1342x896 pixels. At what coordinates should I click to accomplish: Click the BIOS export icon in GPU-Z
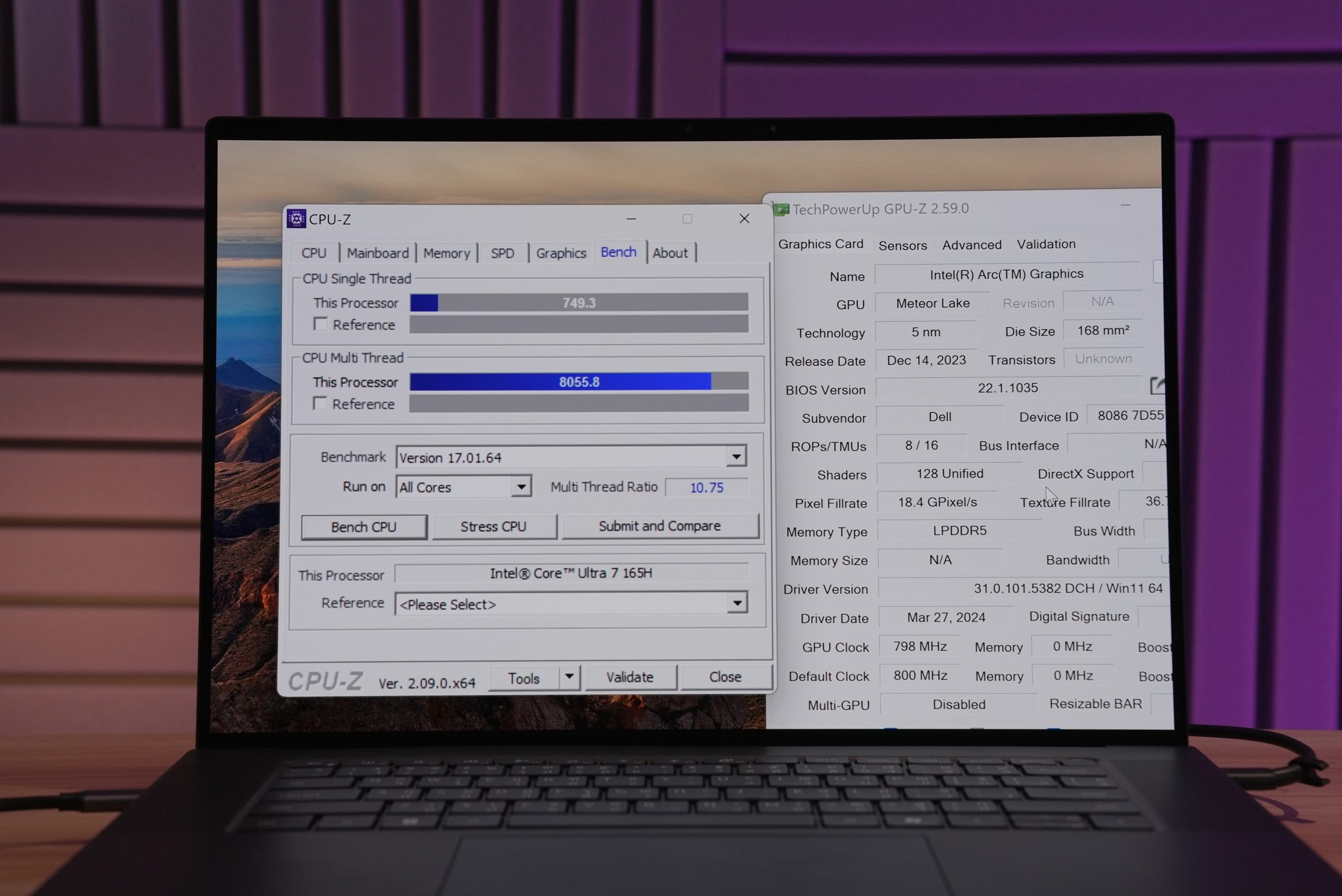(1157, 386)
